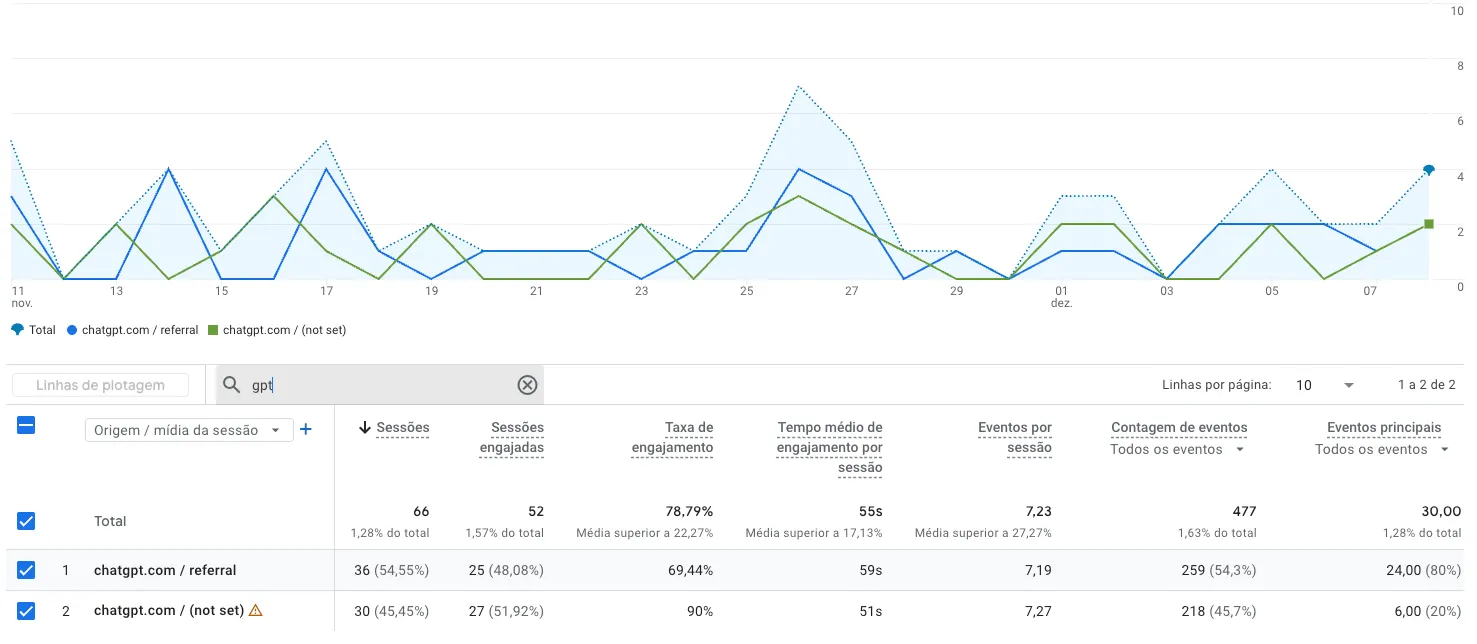Click the Total endpoint marker on the chart
Viewport: 1477px width, 644px height.
pos(1429,170)
